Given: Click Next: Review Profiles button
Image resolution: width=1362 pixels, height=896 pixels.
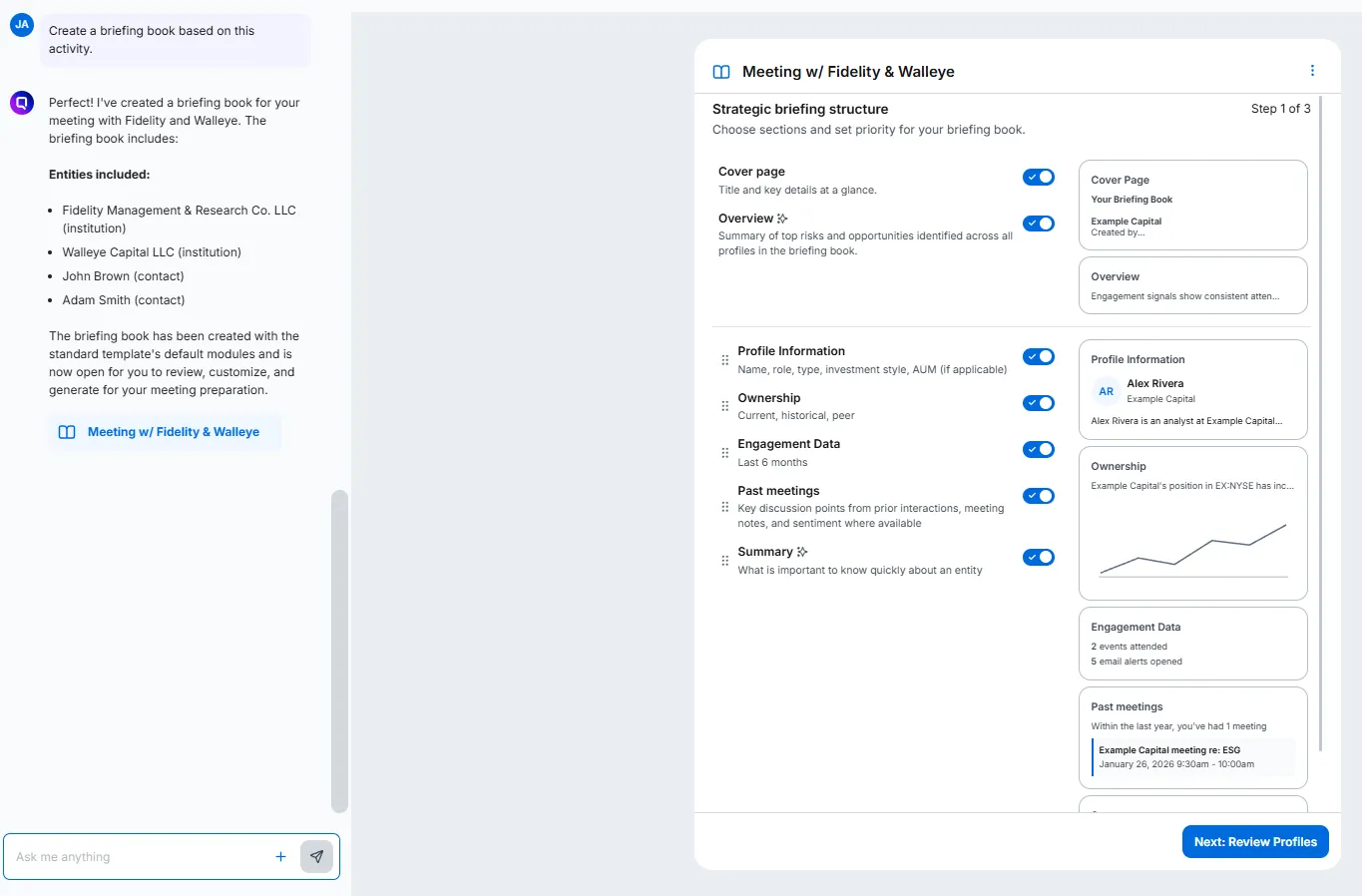Looking at the screenshot, I should [1254, 841].
